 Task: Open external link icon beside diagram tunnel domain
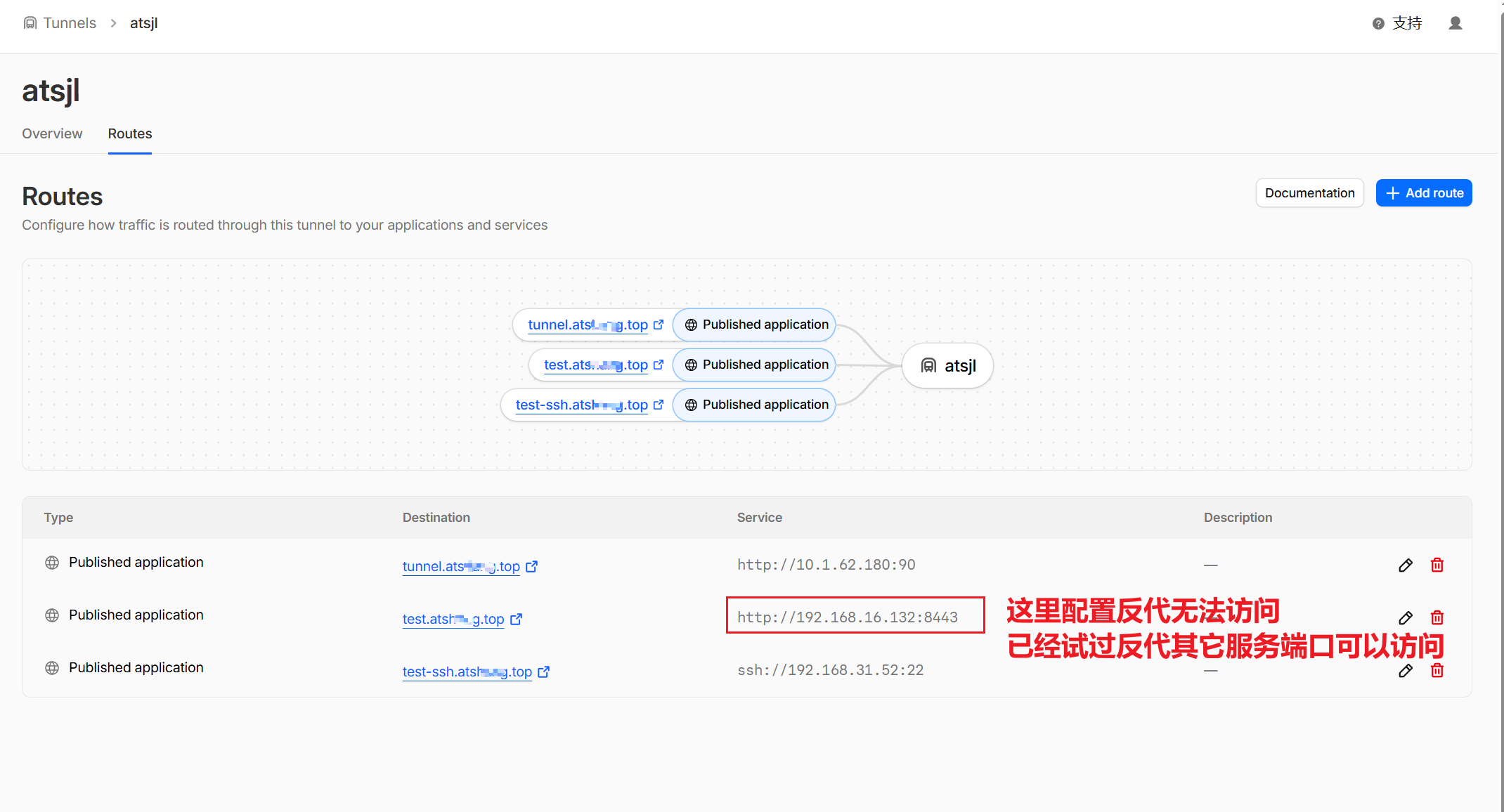point(659,325)
